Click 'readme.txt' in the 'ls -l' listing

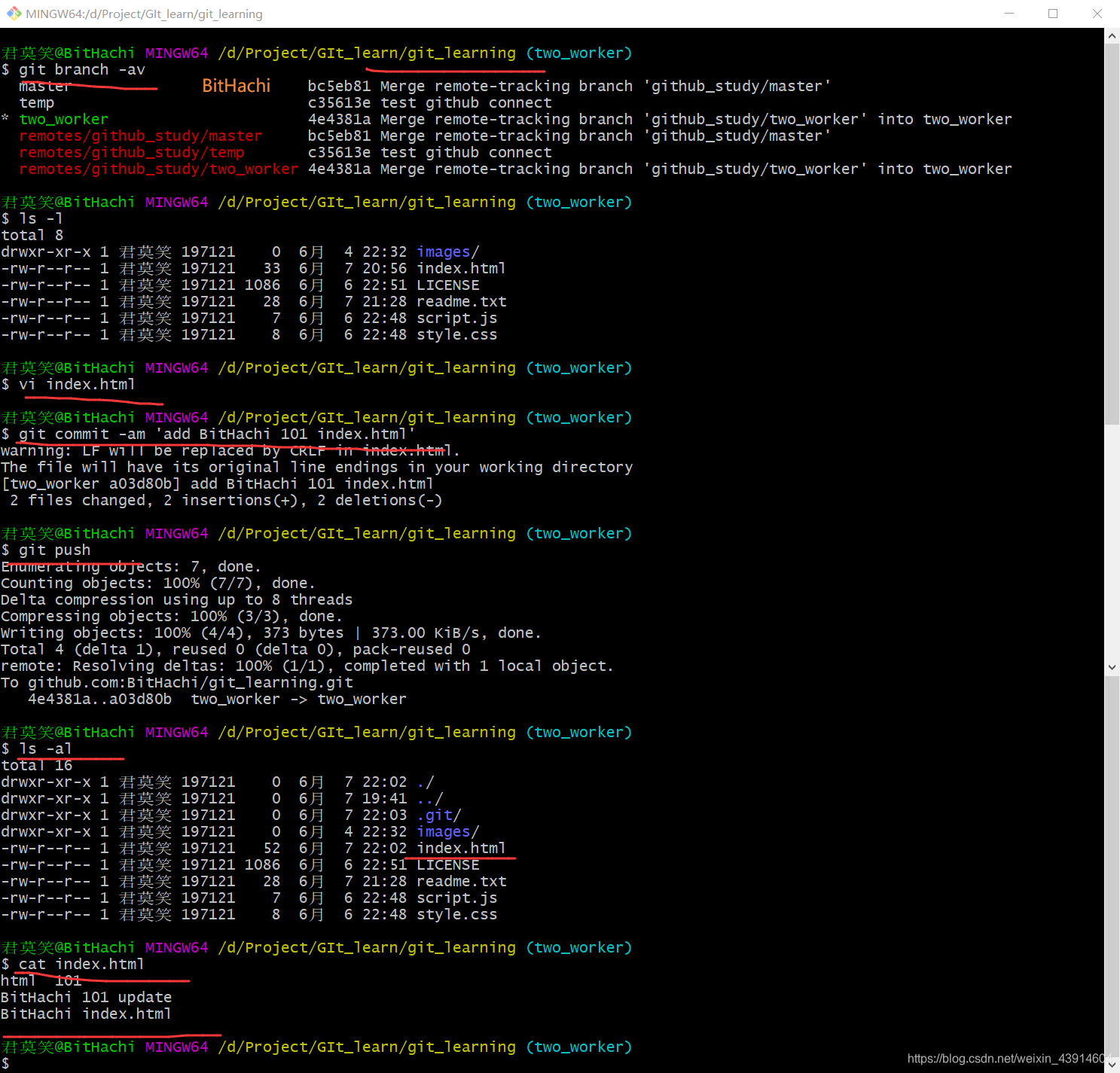(x=461, y=302)
